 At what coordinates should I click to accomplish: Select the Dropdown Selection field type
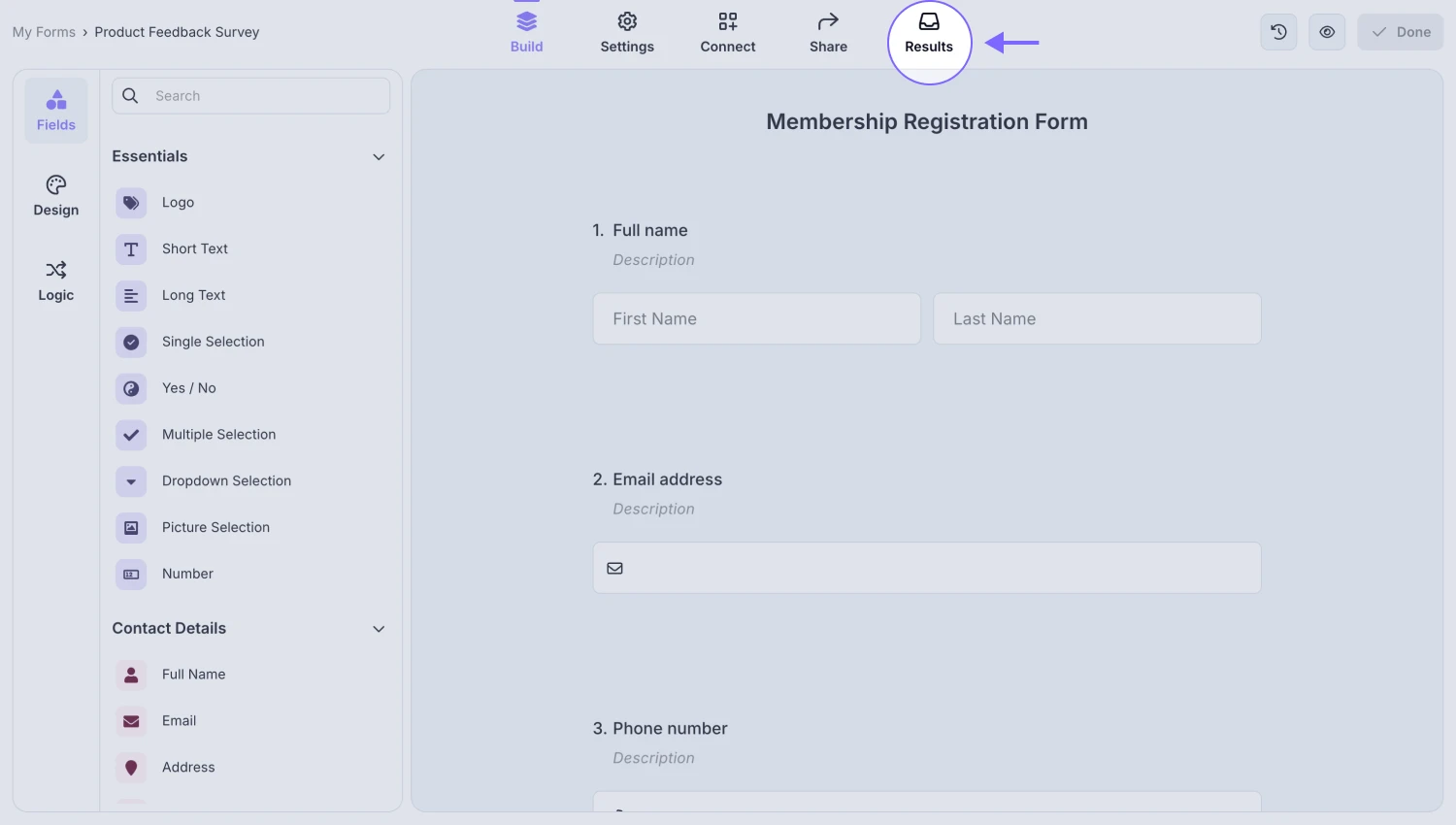[x=131, y=480]
